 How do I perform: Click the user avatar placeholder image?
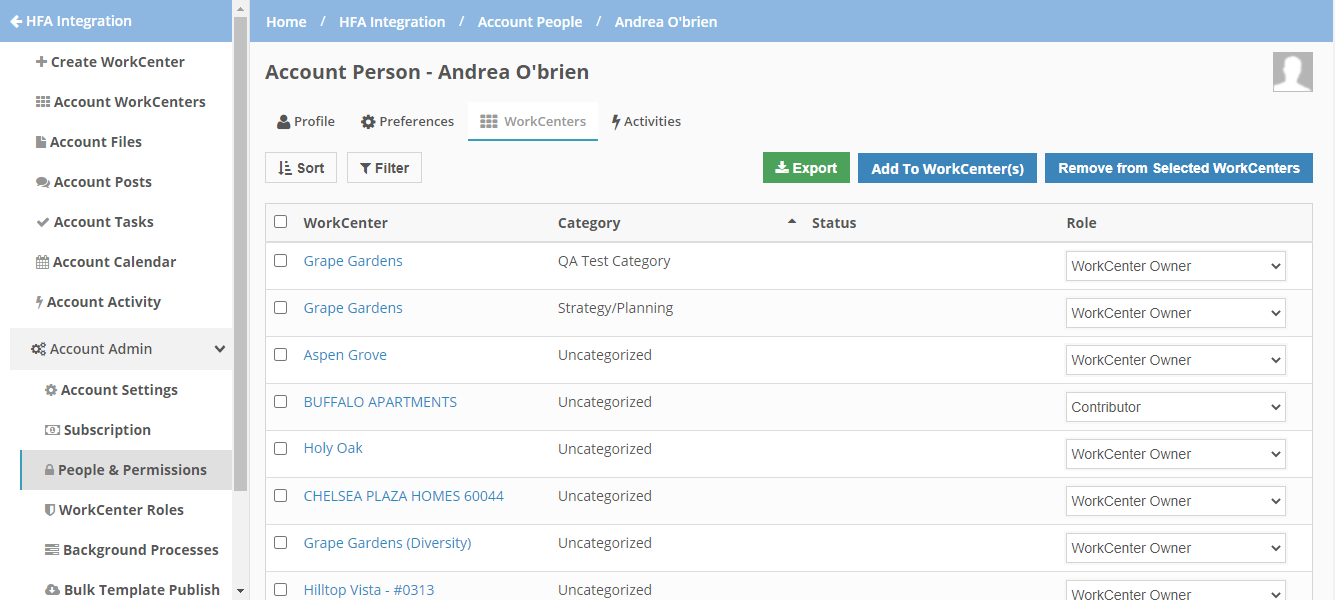click(1292, 72)
